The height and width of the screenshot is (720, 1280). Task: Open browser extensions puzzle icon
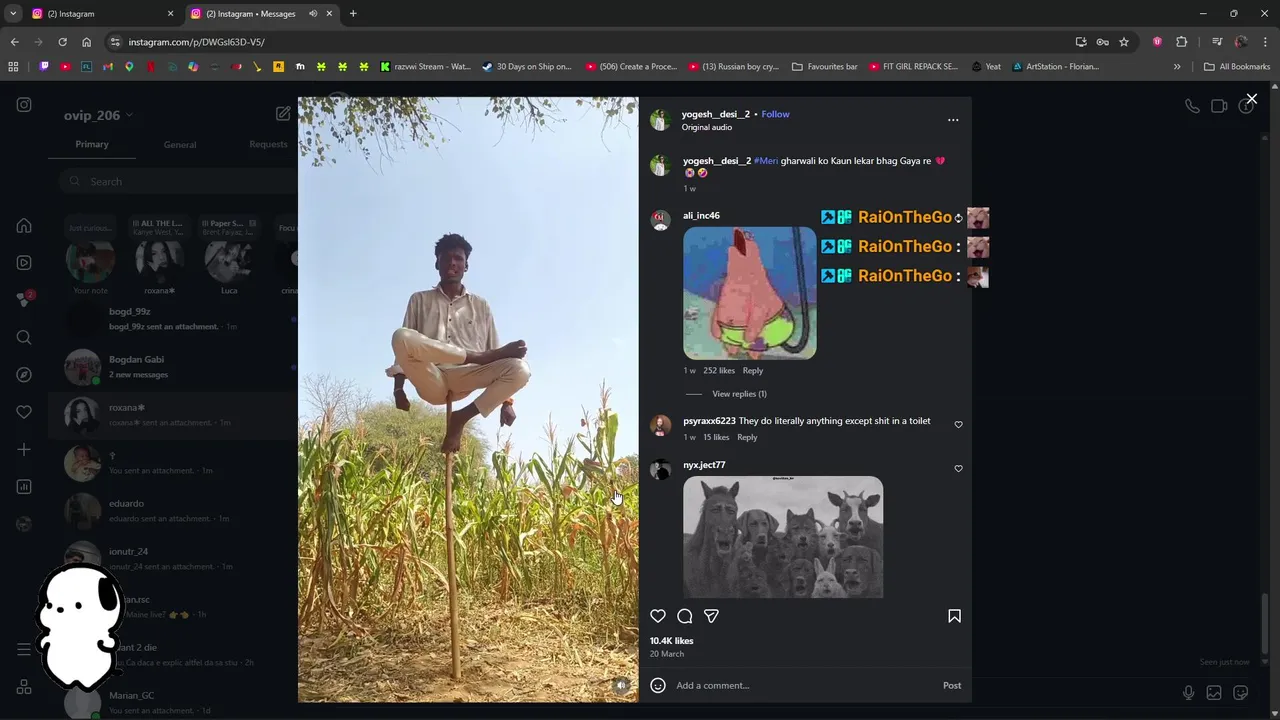1182,42
